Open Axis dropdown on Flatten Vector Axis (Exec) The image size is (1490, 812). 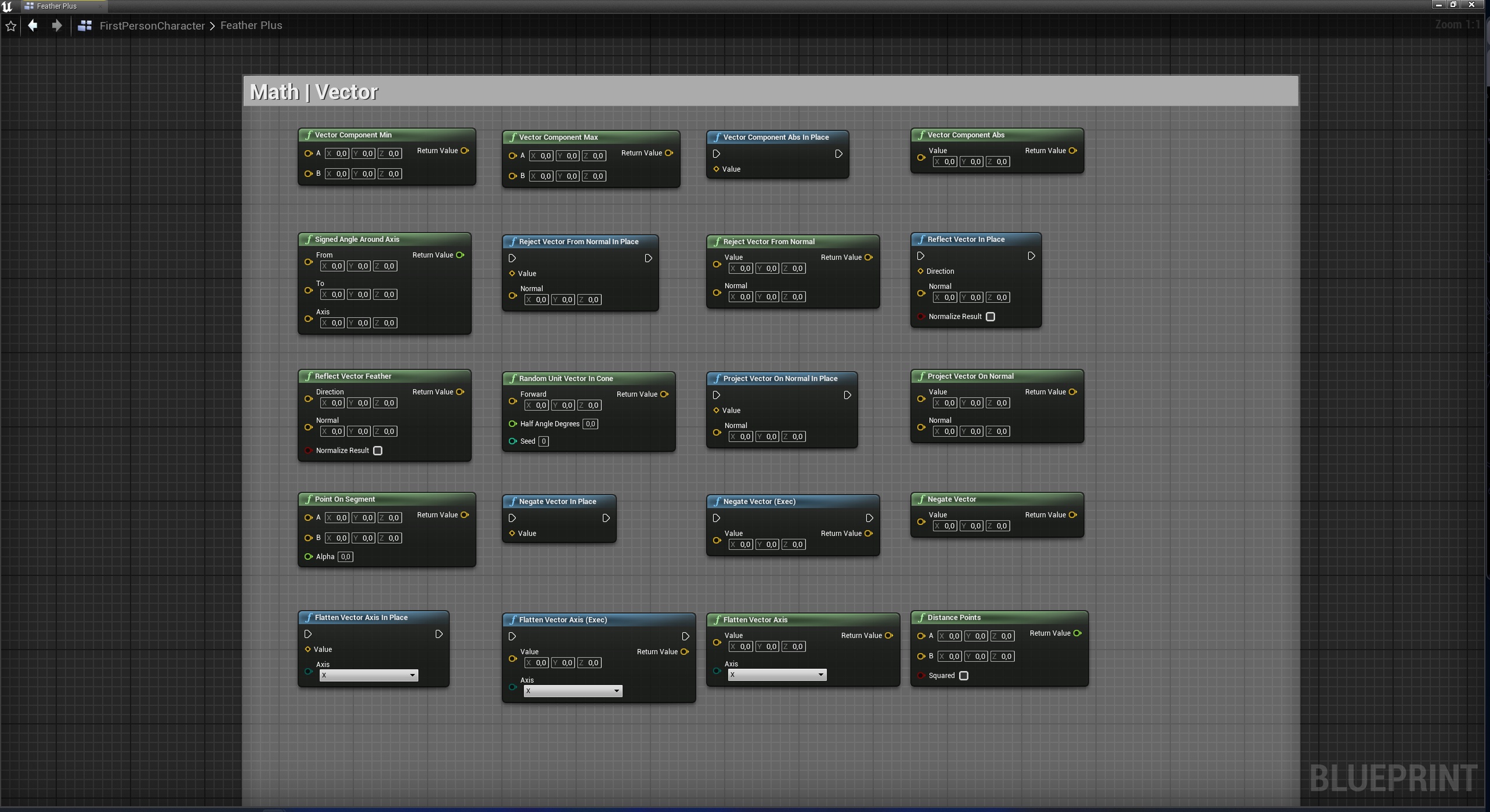tap(573, 691)
